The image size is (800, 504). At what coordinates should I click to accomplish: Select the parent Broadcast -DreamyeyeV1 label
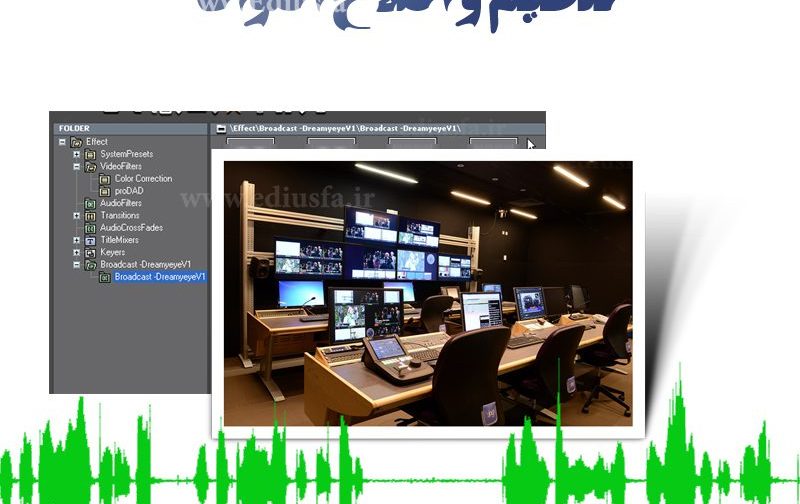[x=145, y=264]
